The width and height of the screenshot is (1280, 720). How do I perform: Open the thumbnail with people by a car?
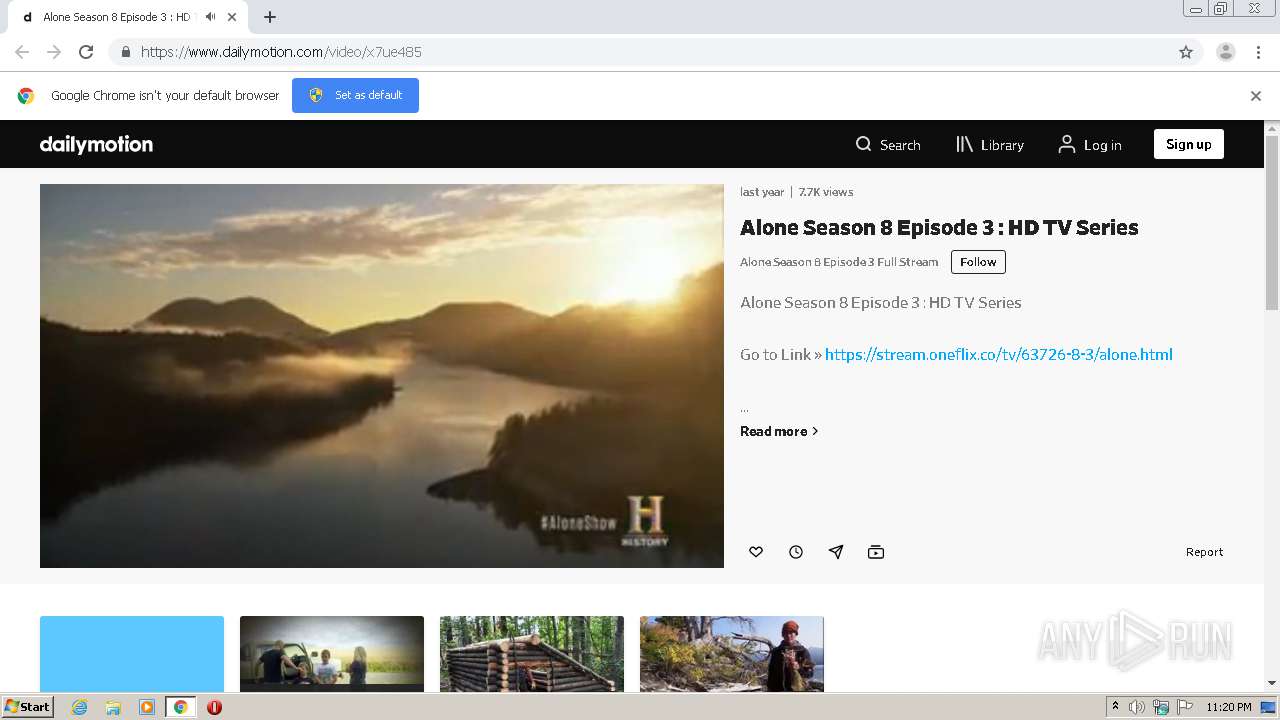332,653
